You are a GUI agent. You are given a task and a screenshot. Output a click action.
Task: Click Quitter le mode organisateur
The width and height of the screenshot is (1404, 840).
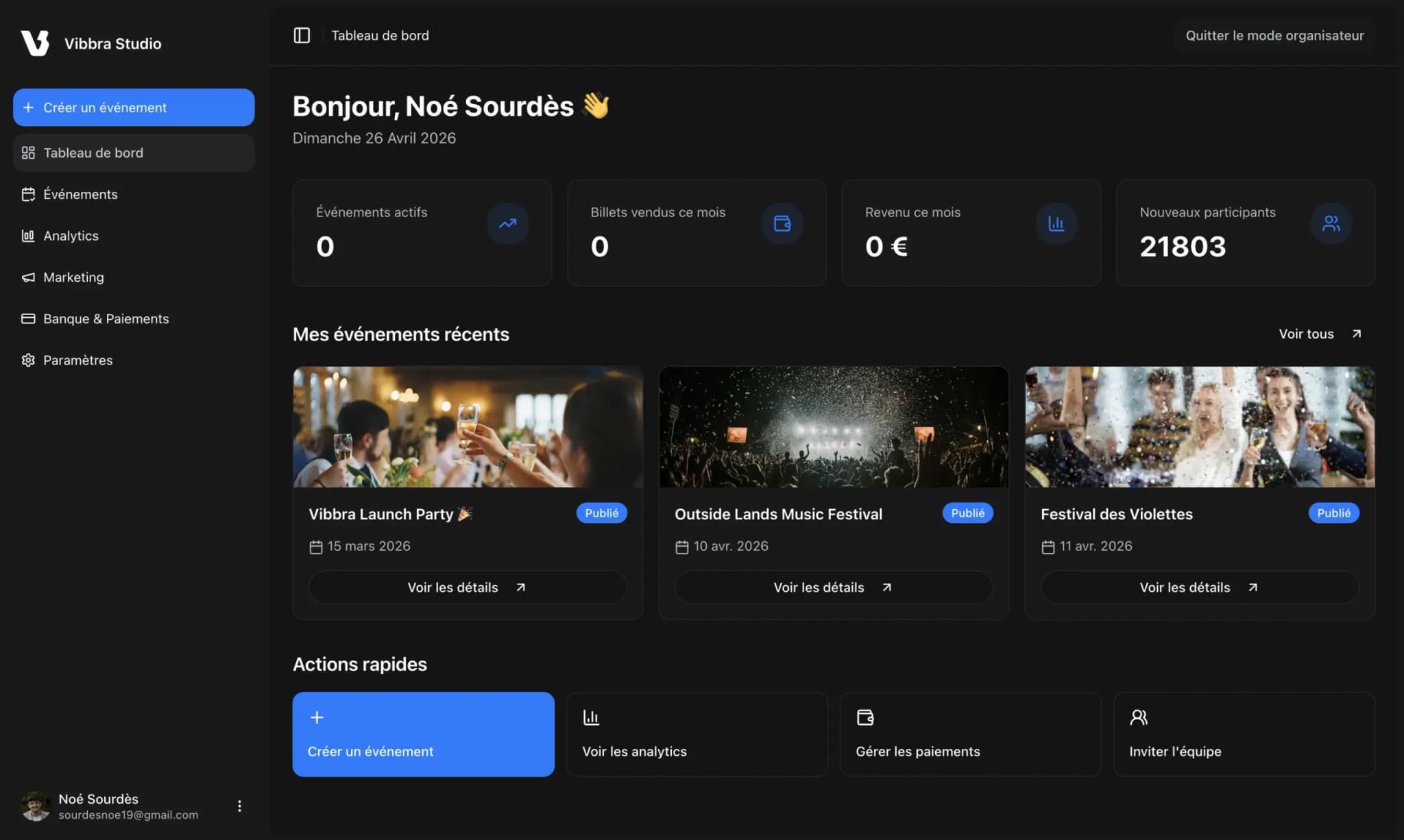click(1274, 36)
